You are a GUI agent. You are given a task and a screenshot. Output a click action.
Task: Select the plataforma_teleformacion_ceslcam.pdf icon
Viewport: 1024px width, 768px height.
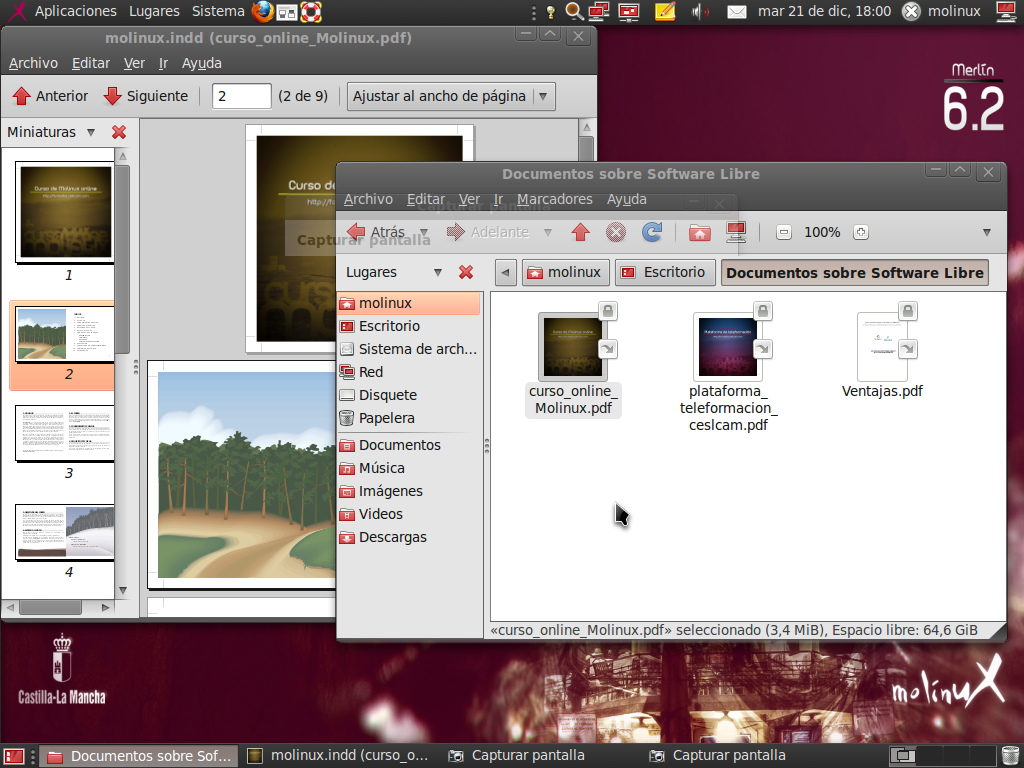pyautogui.click(x=728, y=346)
